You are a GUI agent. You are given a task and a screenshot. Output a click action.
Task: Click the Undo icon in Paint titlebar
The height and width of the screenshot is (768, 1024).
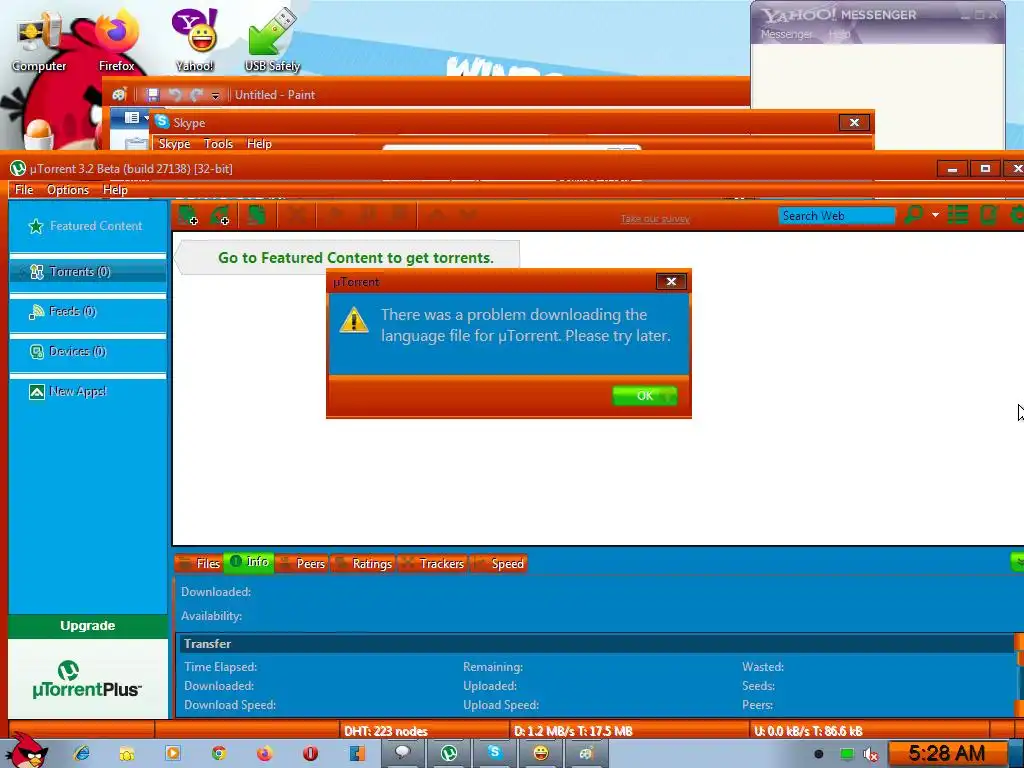[x=174, y=95]
